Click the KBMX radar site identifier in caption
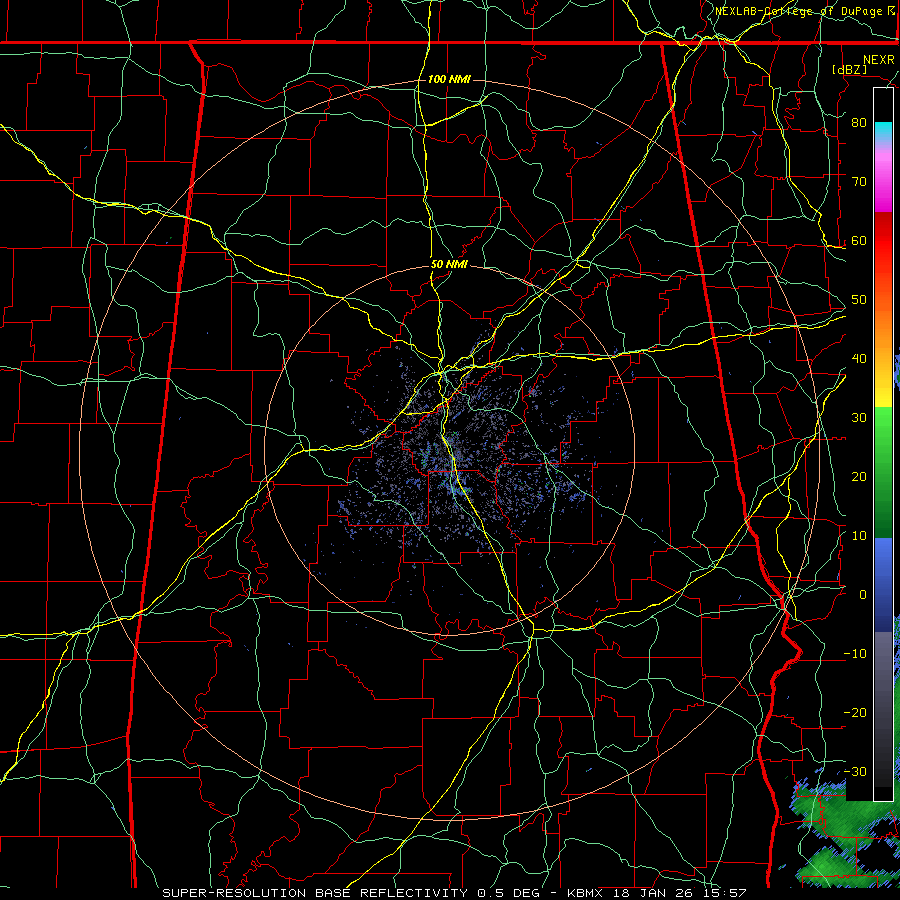 pos(584,893)
